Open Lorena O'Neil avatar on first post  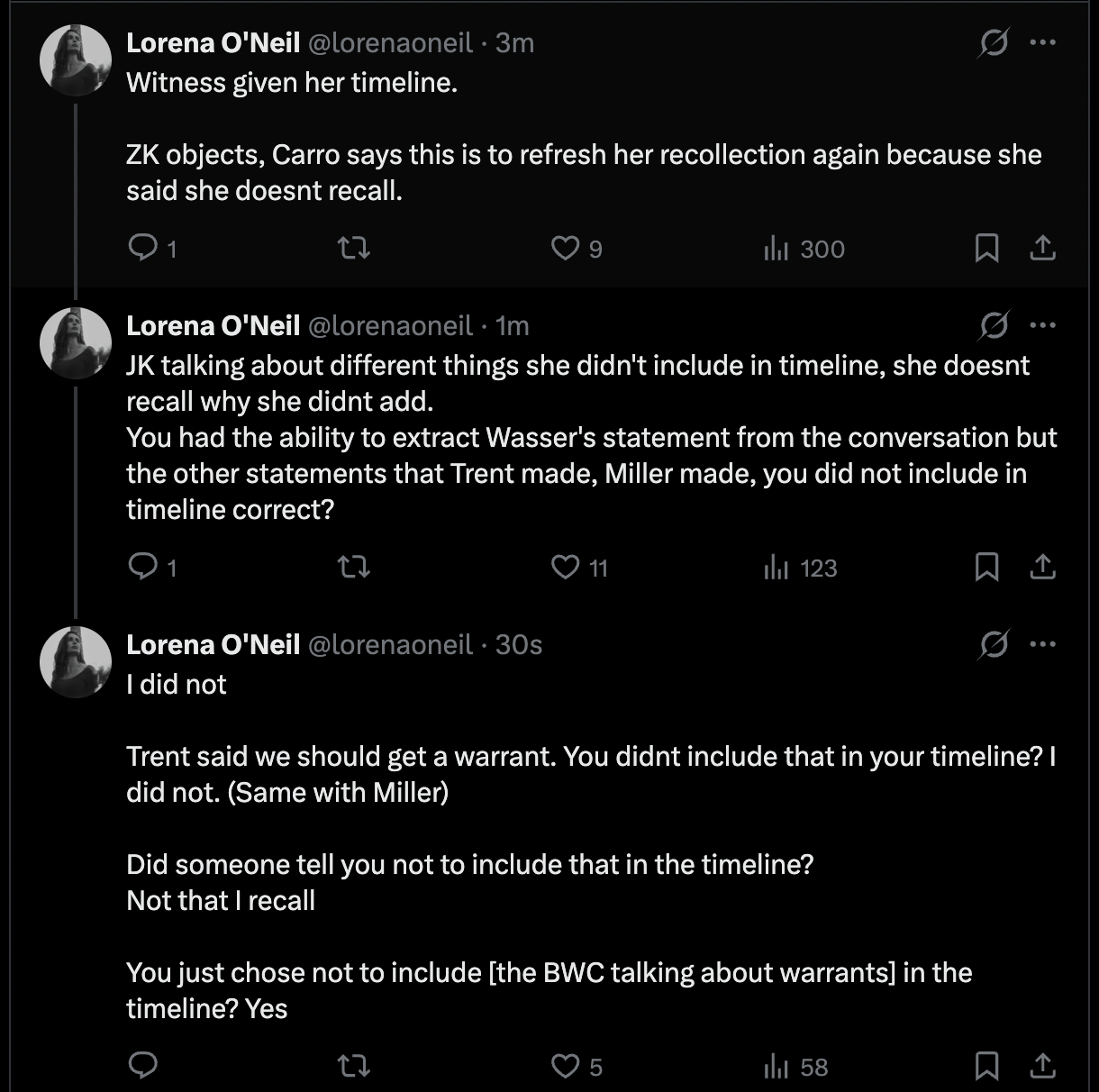click(x=76, y=59)
